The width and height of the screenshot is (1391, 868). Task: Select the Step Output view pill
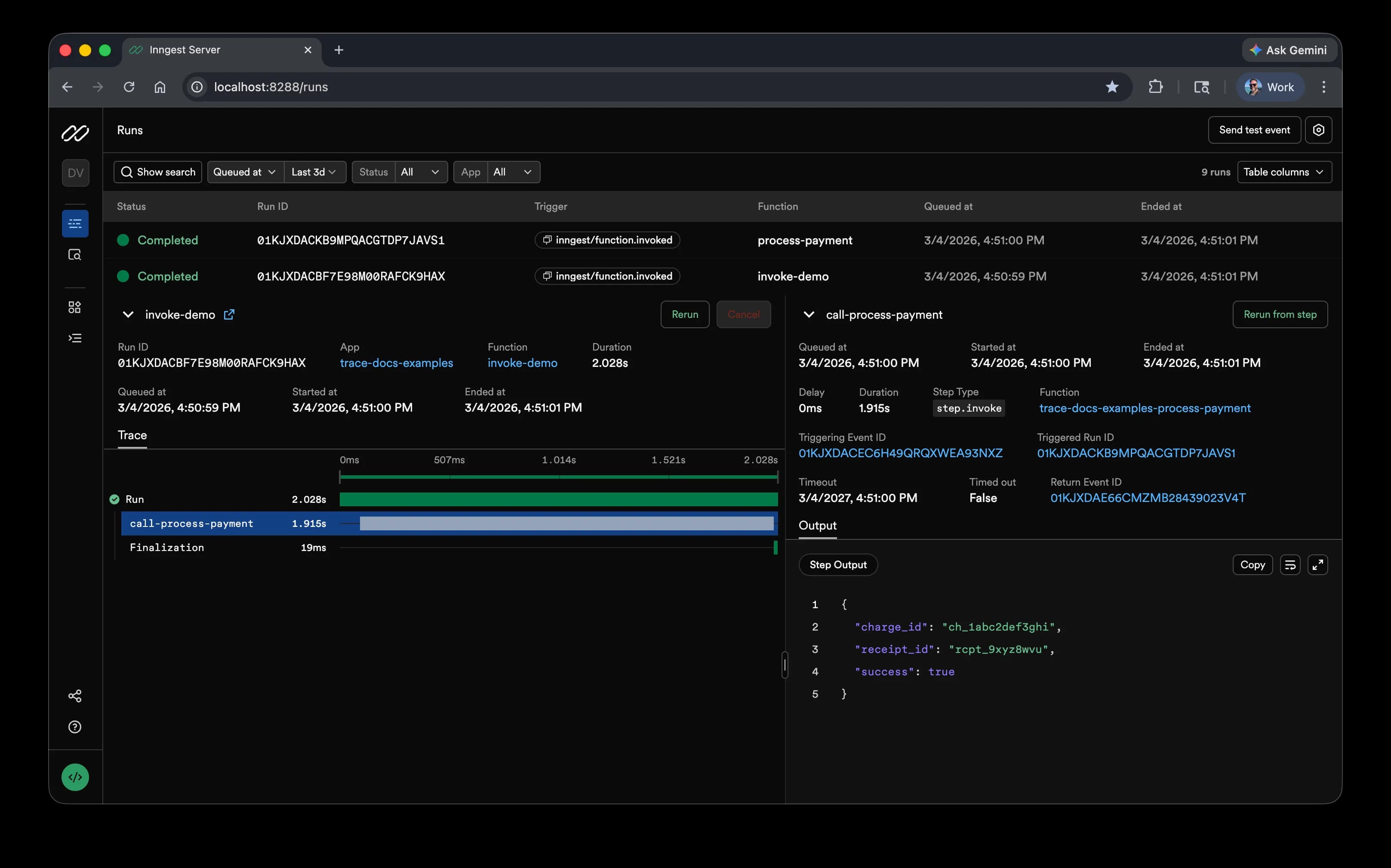click(837, 565)
